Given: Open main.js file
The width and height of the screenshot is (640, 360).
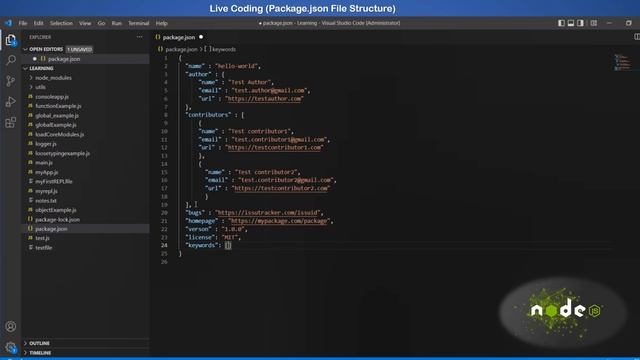Looking at the screenshot, I should [44, 162].
